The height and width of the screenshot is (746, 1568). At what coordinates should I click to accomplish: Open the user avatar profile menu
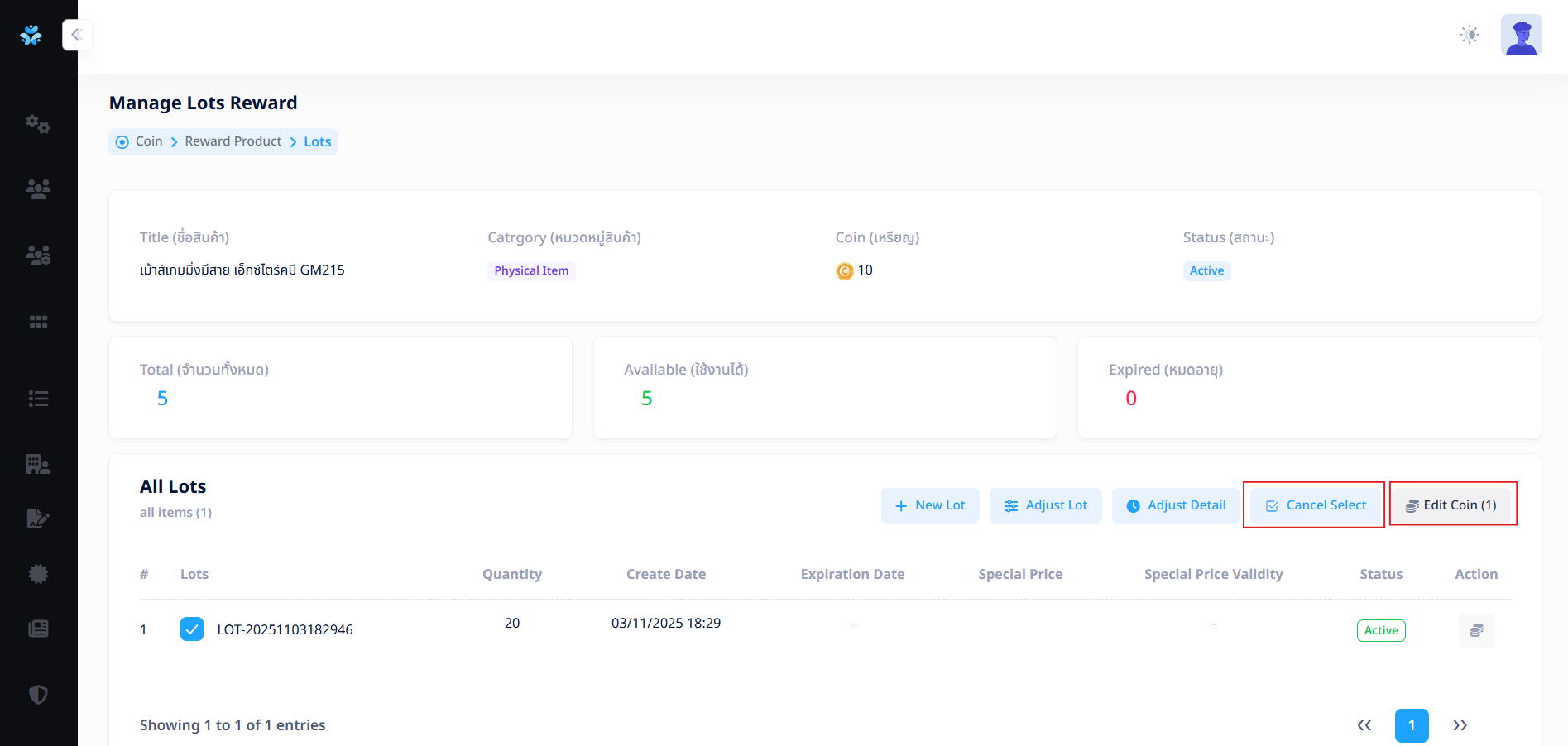(1521, 35)
